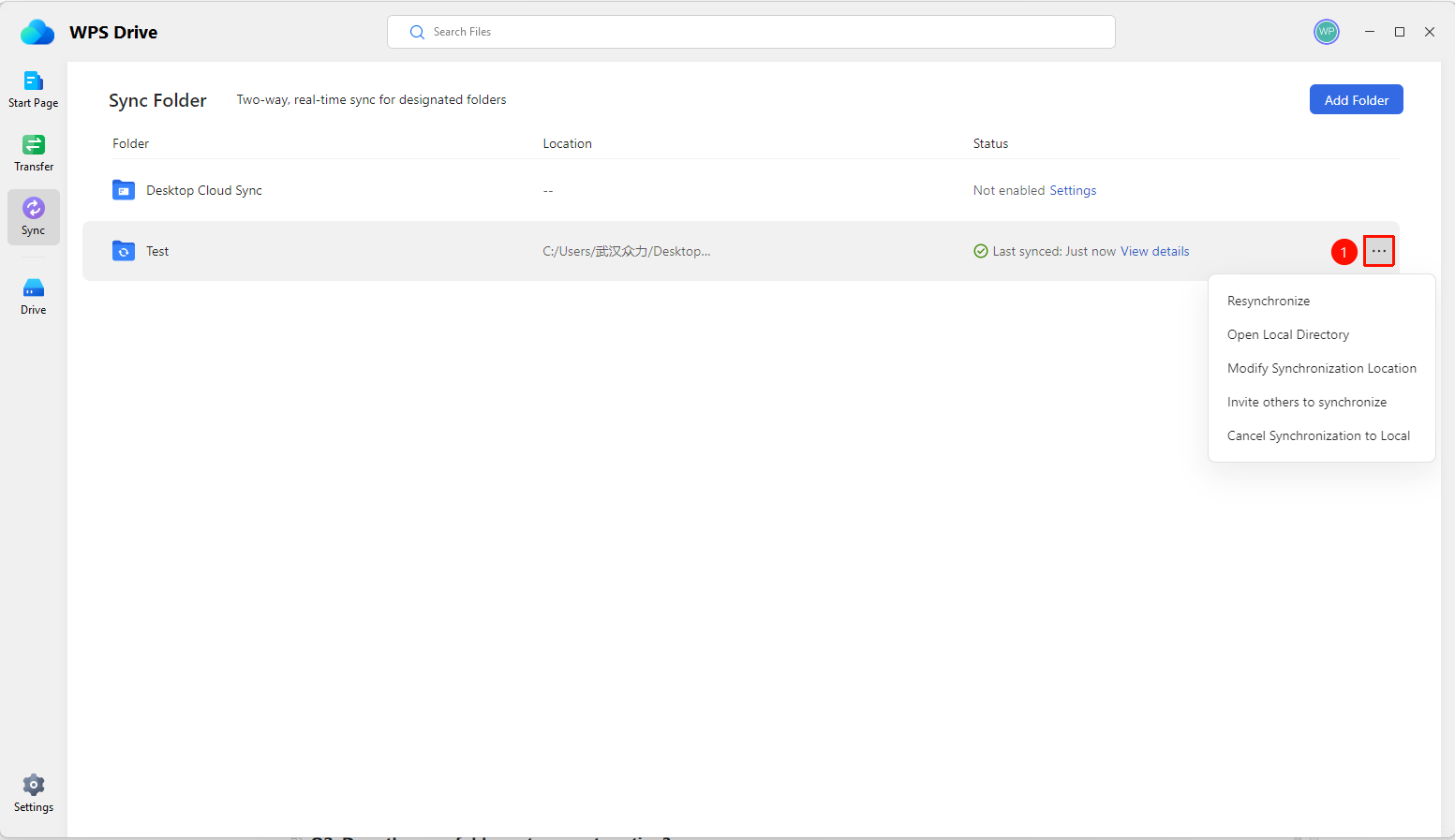Click the WPS Drive cloud logo
Screen dimensions: 1455x840
click(x=37, y=32)
